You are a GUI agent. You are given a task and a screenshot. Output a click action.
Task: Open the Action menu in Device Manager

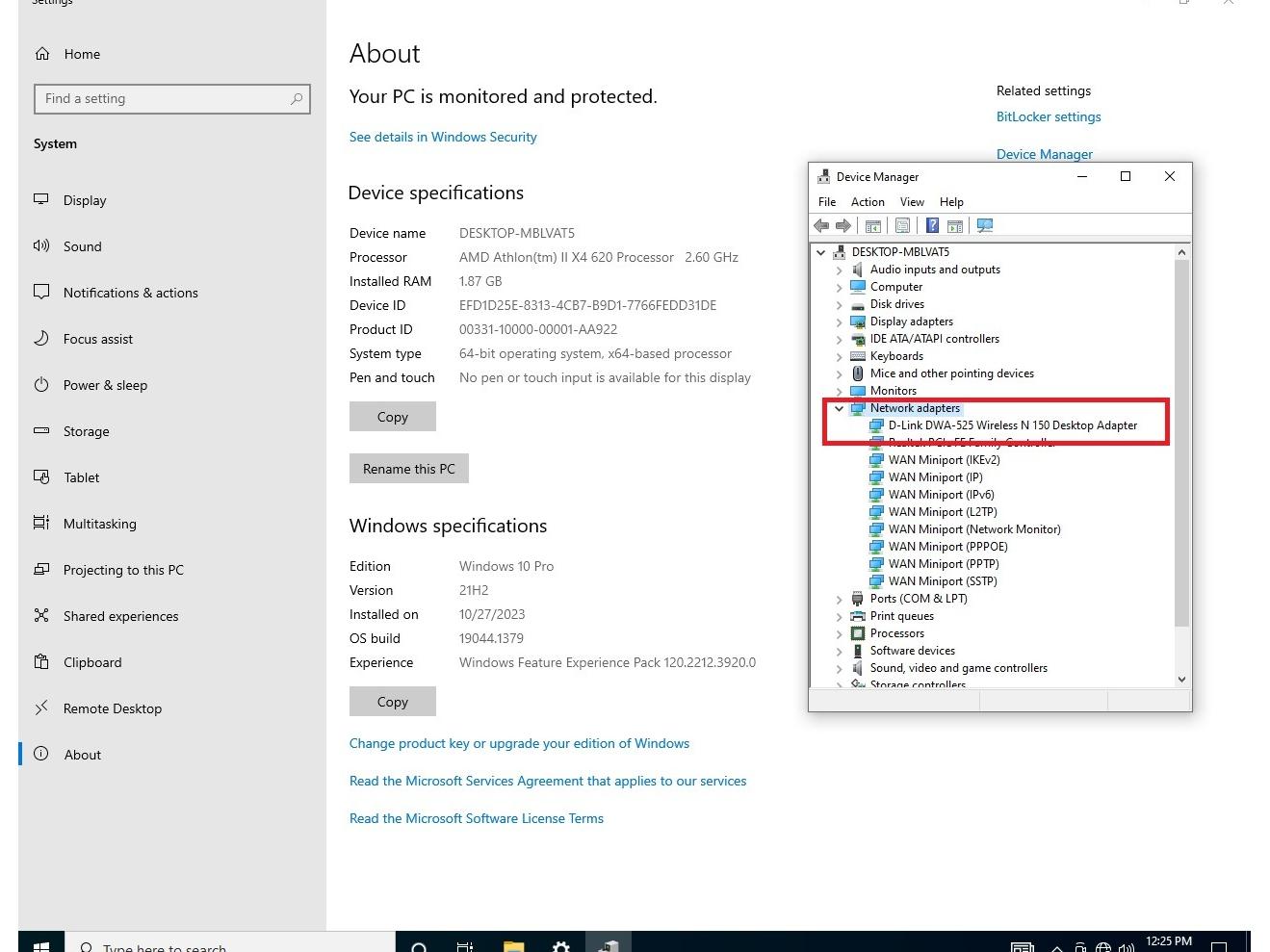[x=867, y=202]
